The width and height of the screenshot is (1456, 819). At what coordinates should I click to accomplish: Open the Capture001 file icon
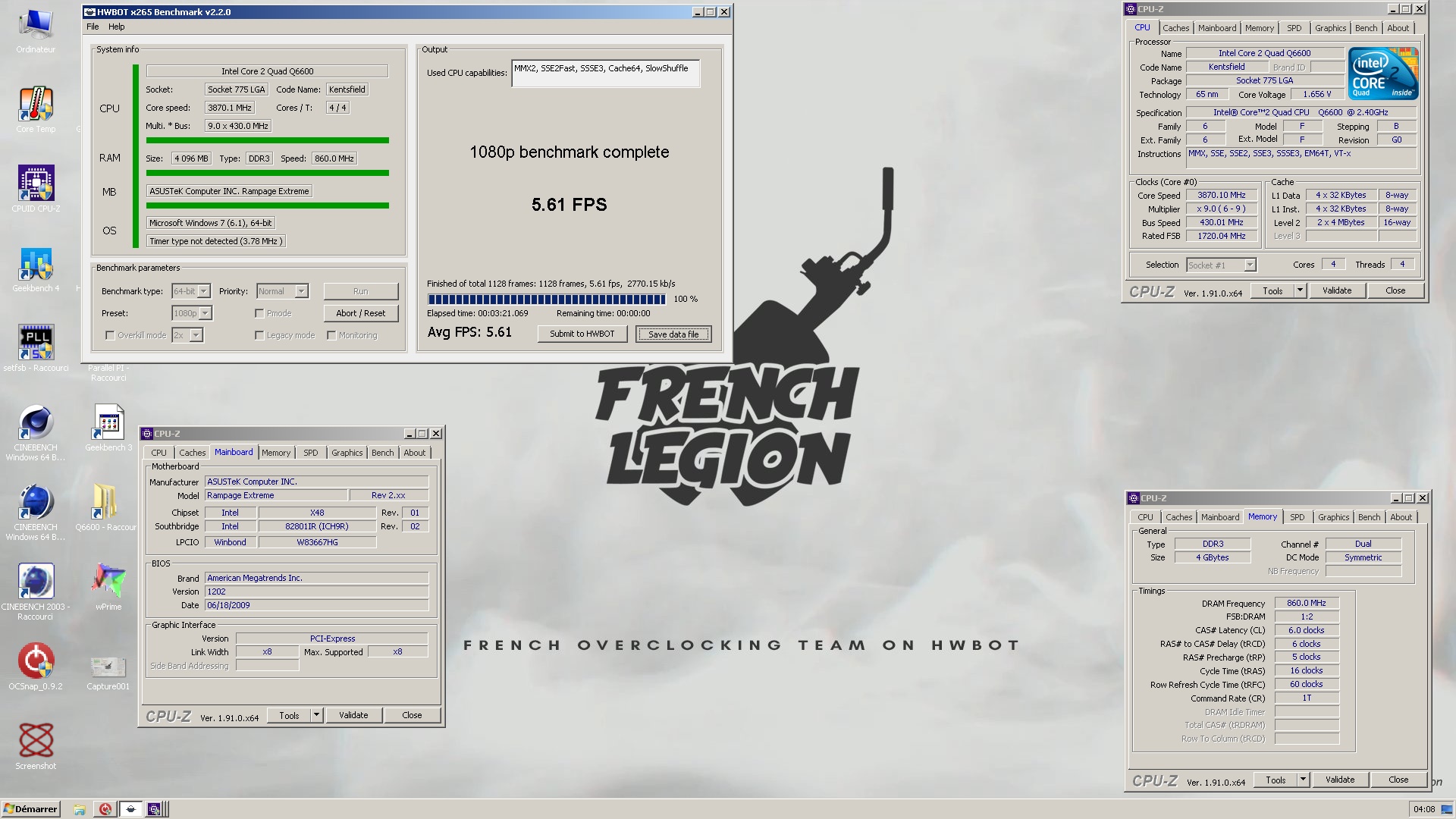(x=108, y=667)
